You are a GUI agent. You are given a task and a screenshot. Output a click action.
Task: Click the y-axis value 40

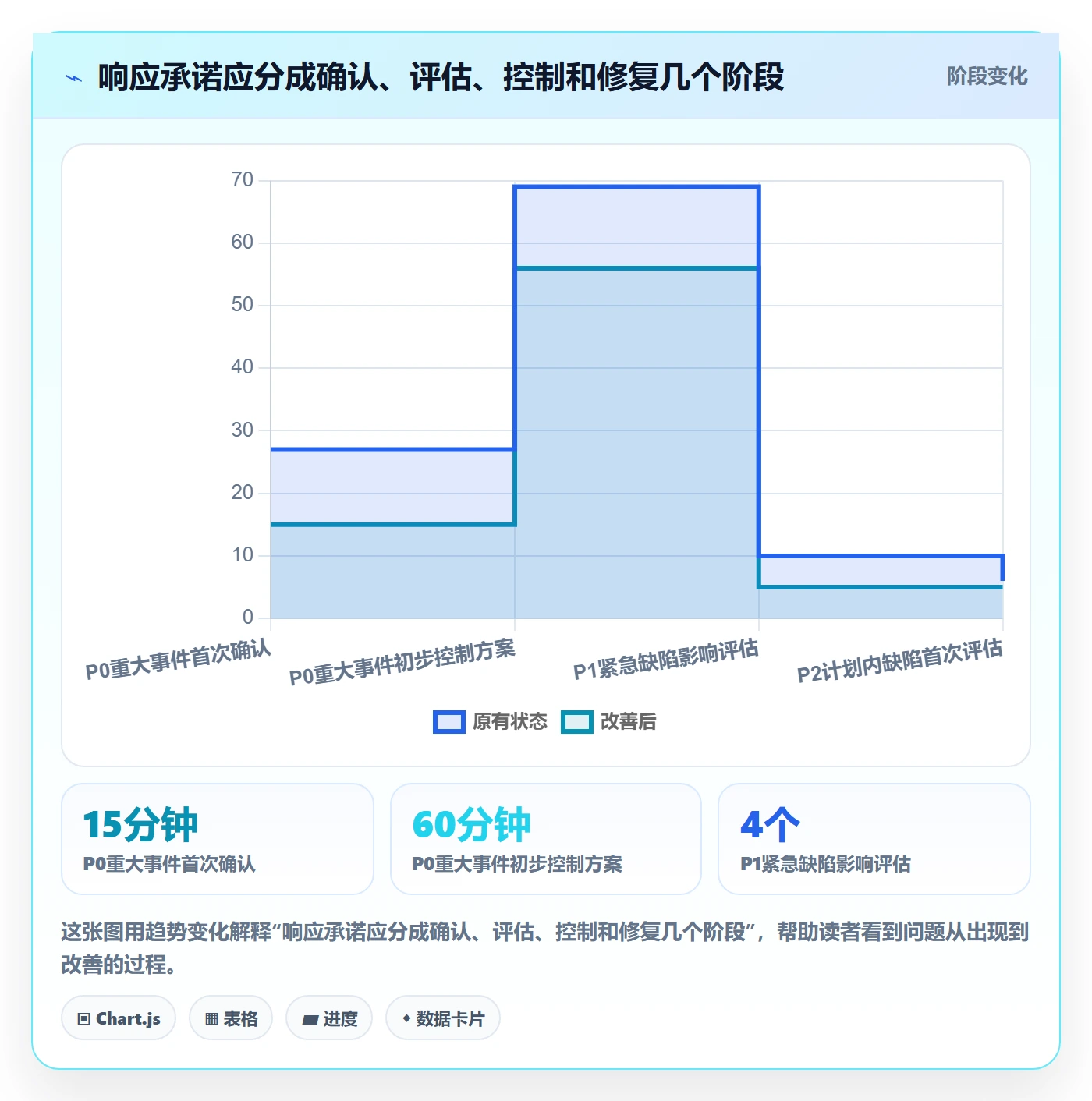[x=243, y=367]
